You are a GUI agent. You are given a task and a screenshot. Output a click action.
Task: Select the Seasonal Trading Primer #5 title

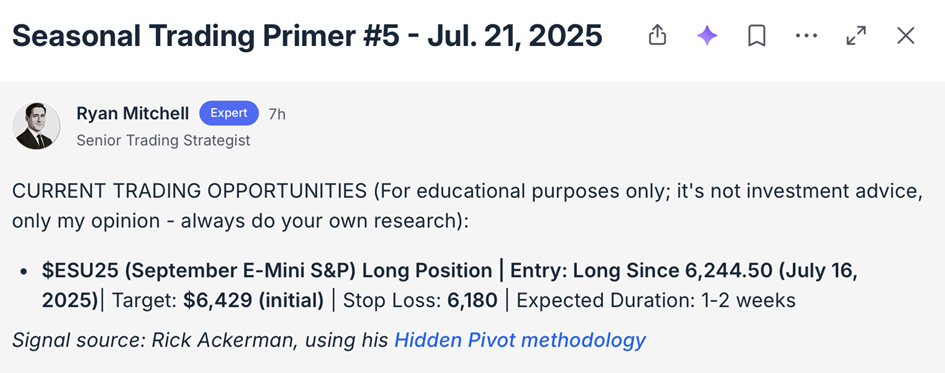click(307, 36)
